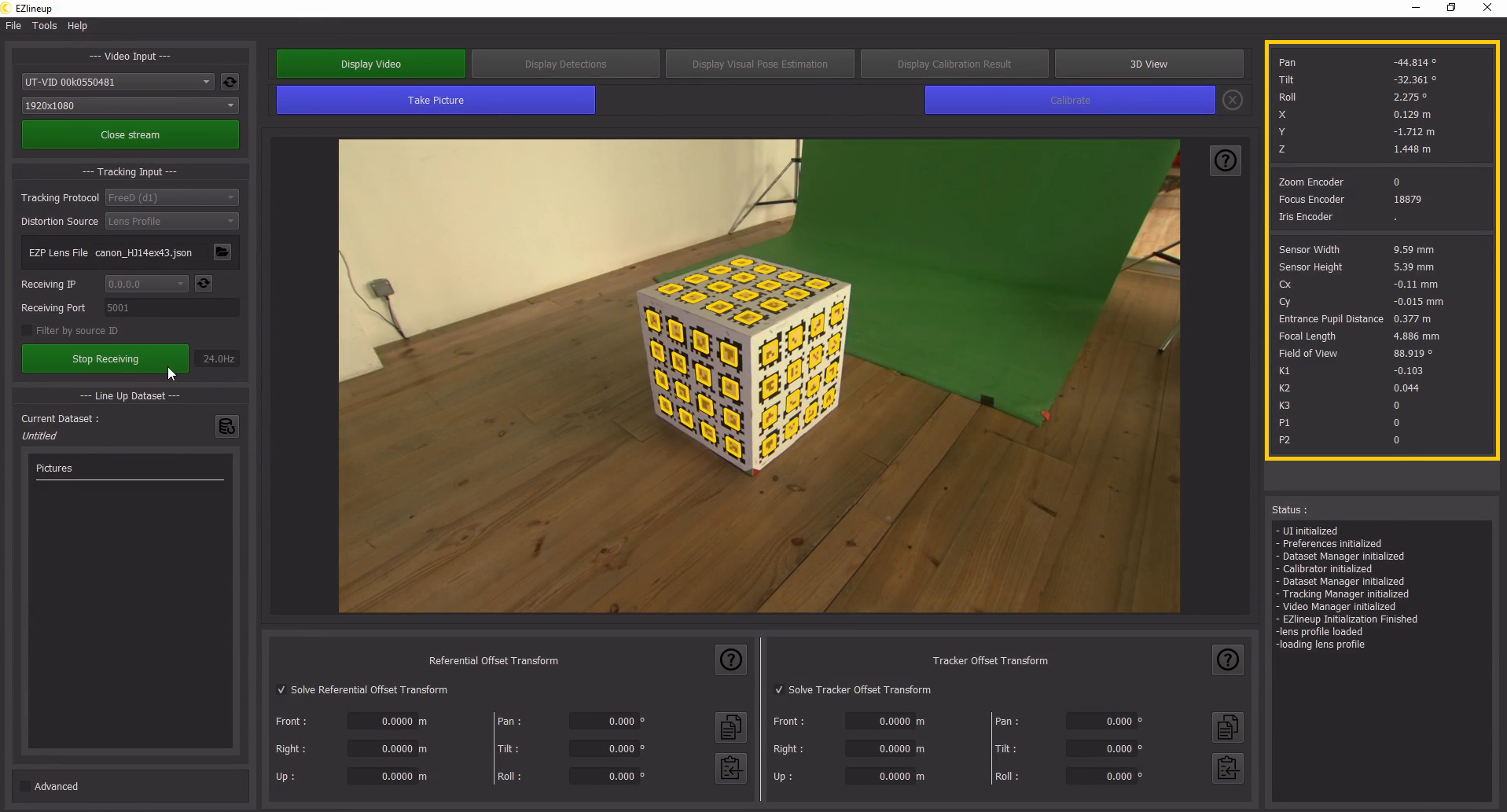Cancel calibration with the circled X icon
The width and height of the screenshot is (1507, 812).
(x=1233, y=101)
